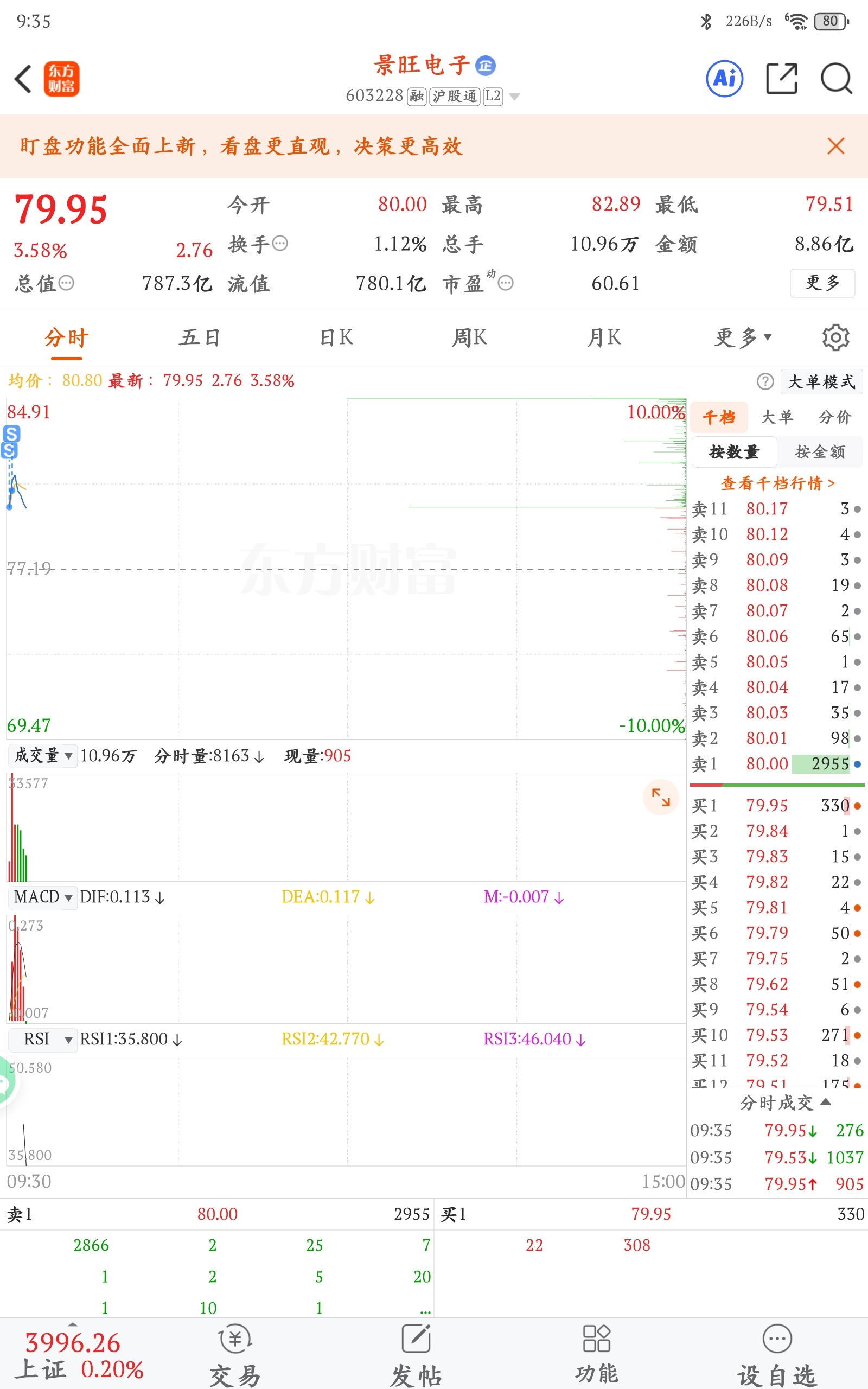Tap the share icon
Screen dimensions: 868x1389
[782, 79]
